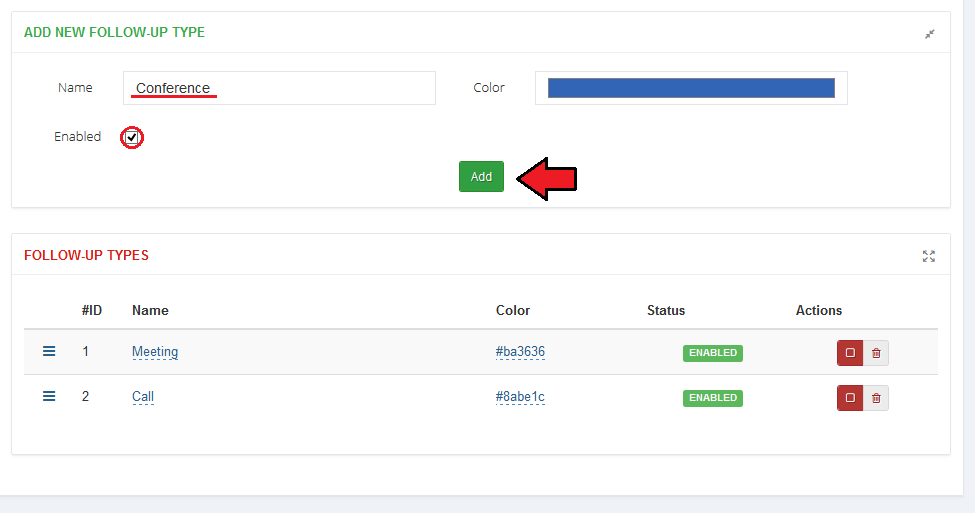Click the Enabled label text
Screen dimensions: 975x513
click(77, 137)
